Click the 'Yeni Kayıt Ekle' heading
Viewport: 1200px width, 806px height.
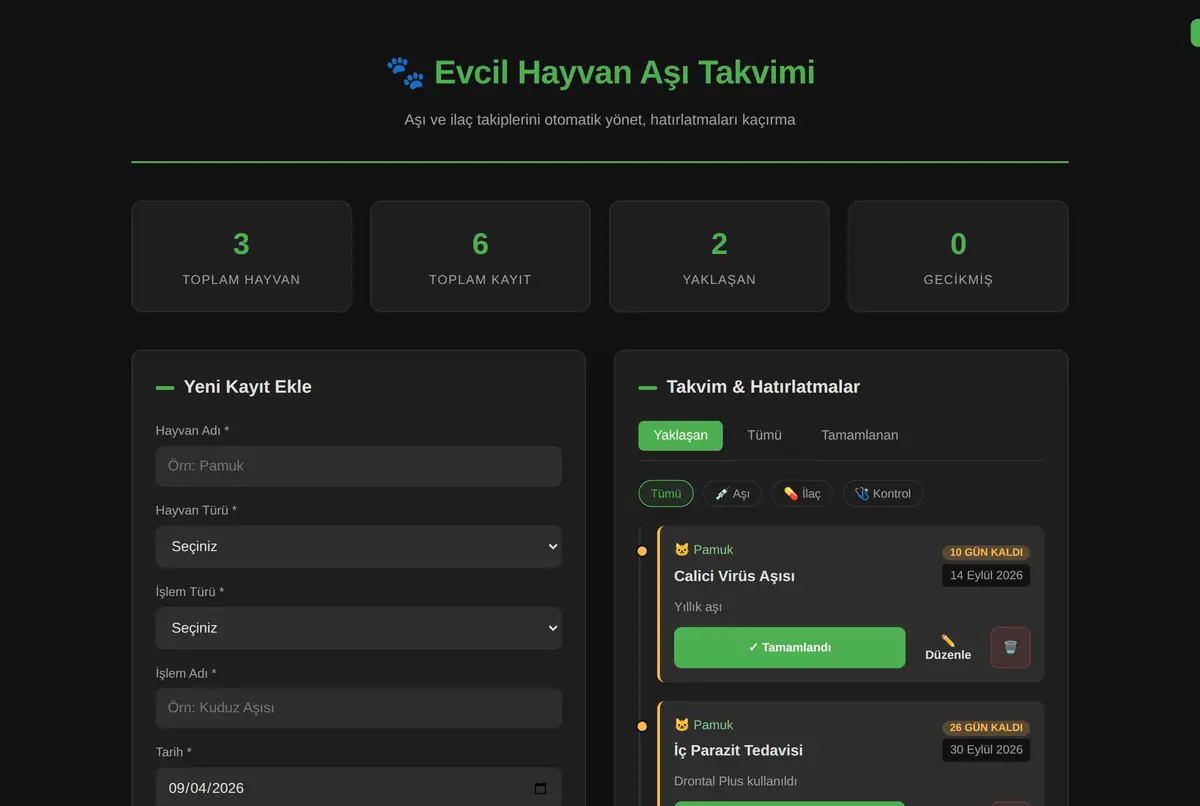(248, 387)
